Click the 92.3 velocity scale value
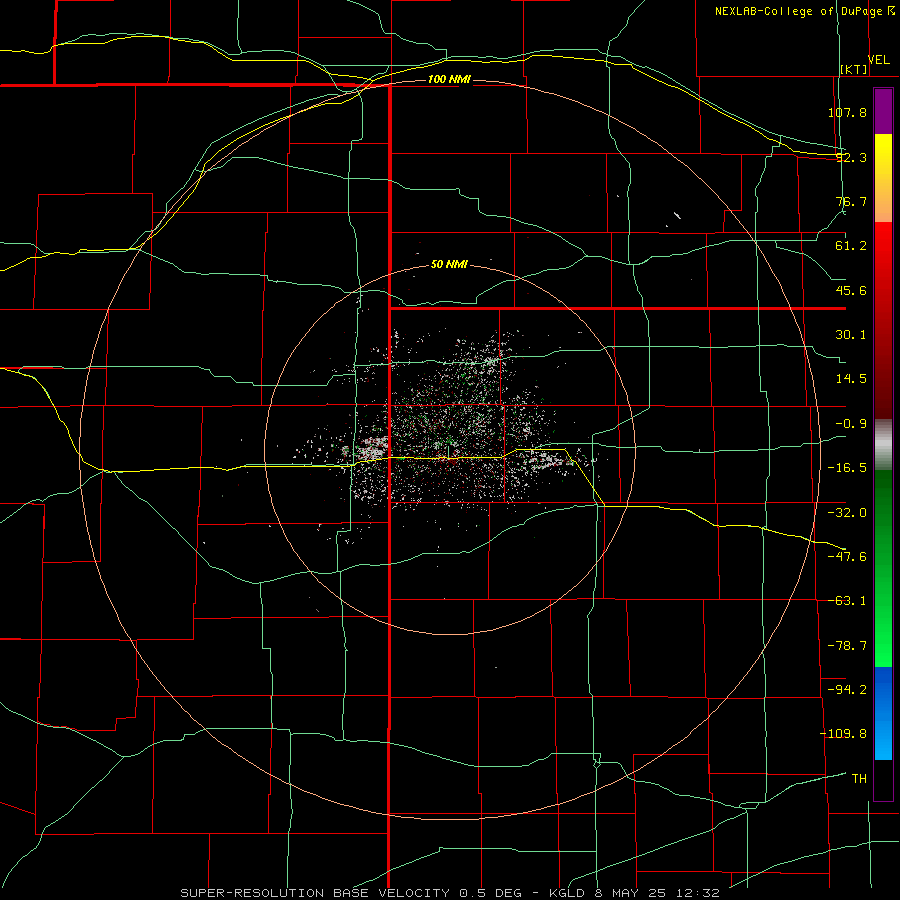 (851, 157)
